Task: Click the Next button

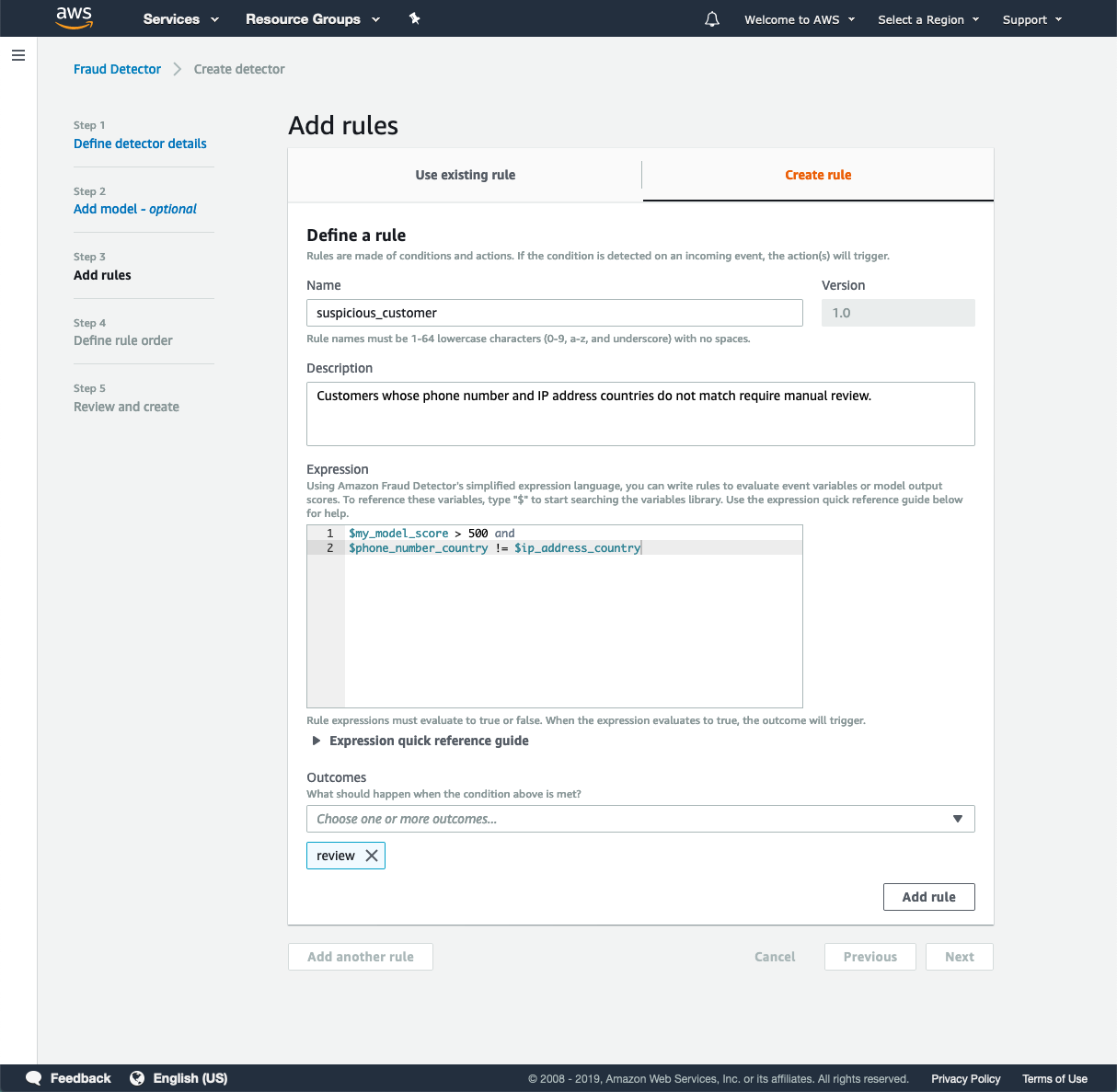Action: pyautogui.click(x=960, y=957)
